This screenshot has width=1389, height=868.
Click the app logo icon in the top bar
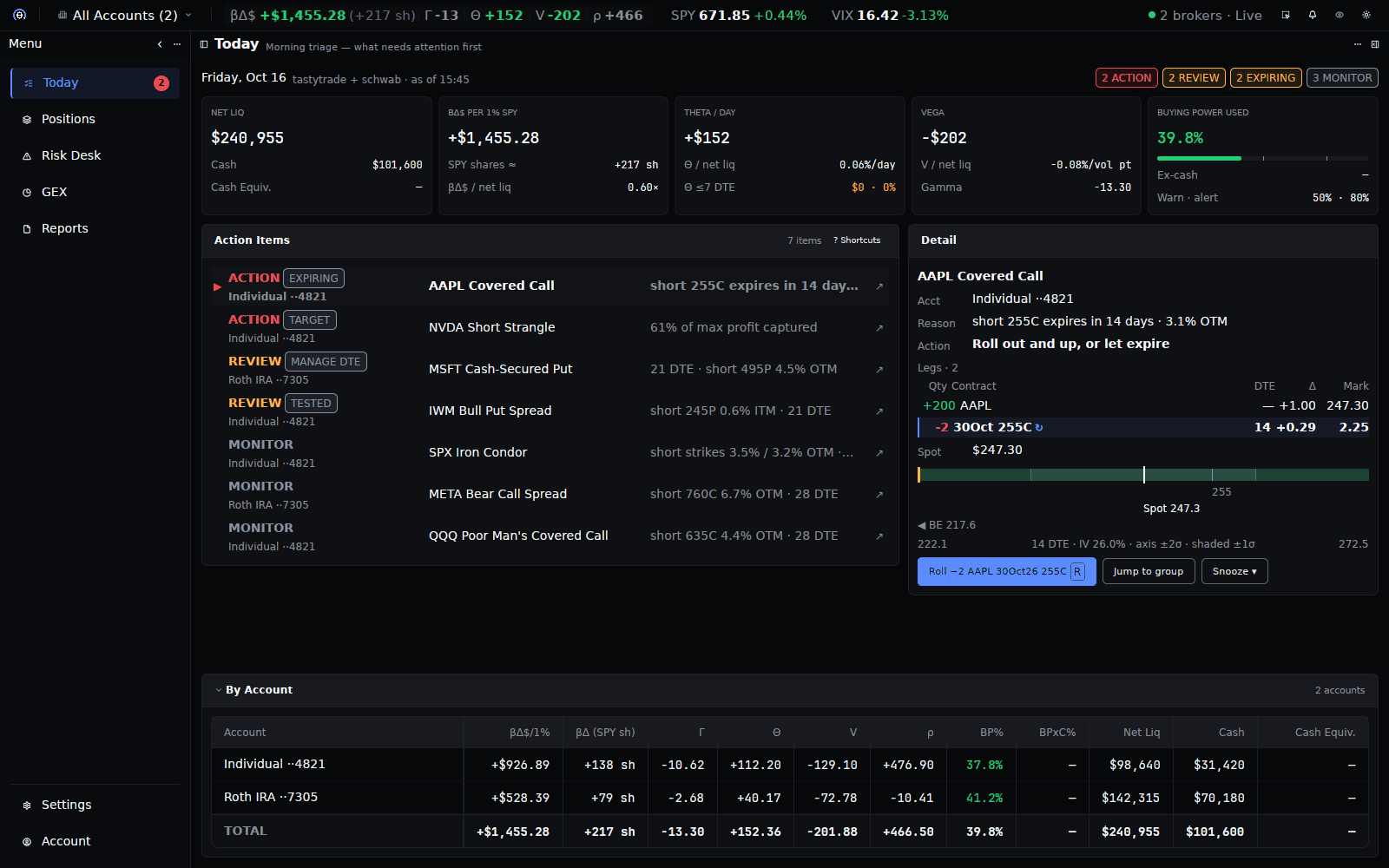tap(19, 15)
